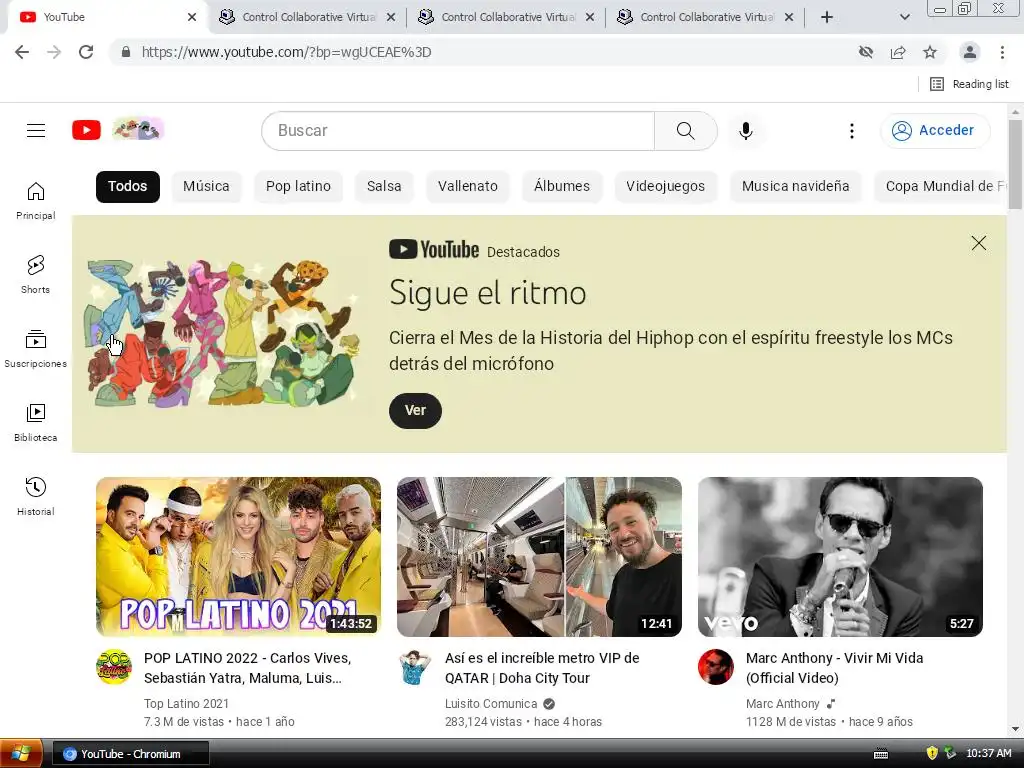Expand the tab search dropdown arrow
1024x768 pixels.
click(904, 18)
